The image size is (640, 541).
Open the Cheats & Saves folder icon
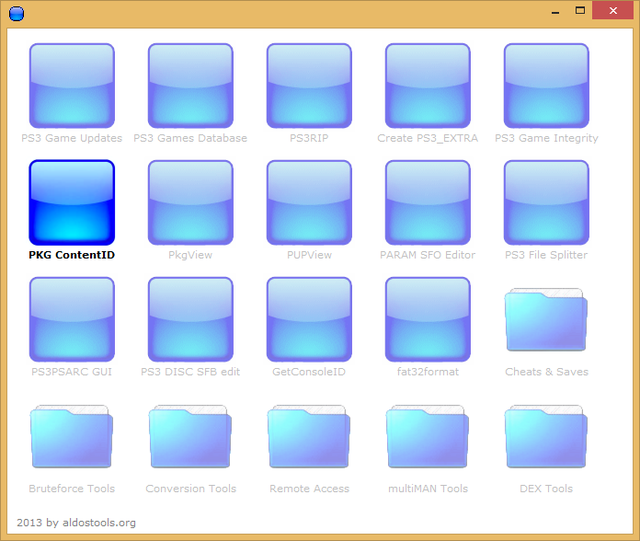click(x=546, y=320)
